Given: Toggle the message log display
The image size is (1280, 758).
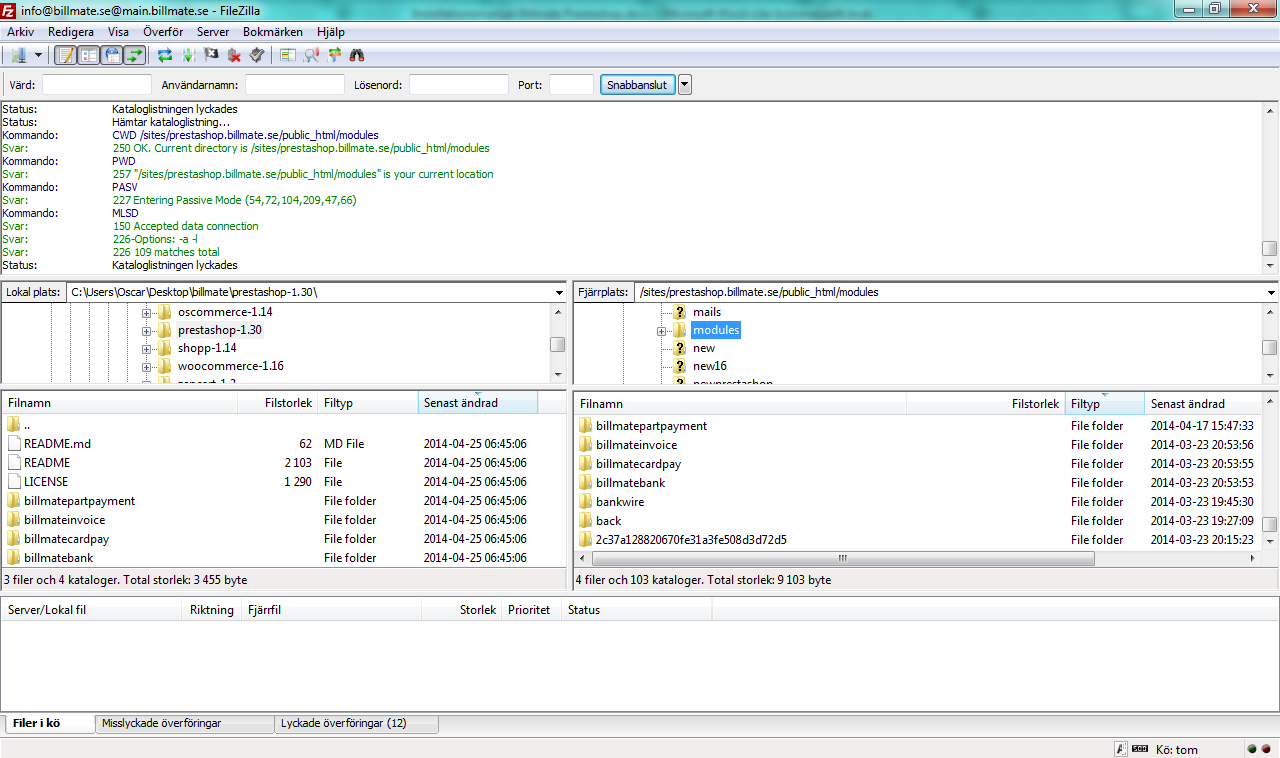Looking at the screenshot, I should 66,55.
